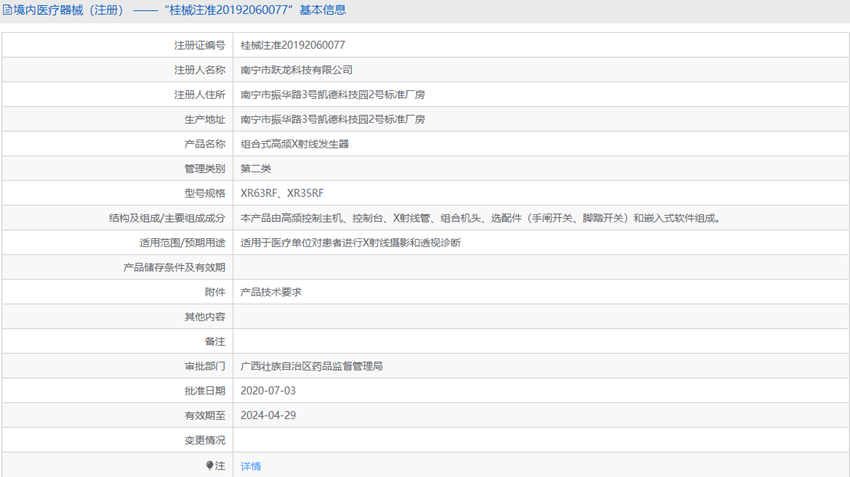This screenshot has height=477, width=850.
Task: Click label 注册人名称
Action: pos(199,70)
